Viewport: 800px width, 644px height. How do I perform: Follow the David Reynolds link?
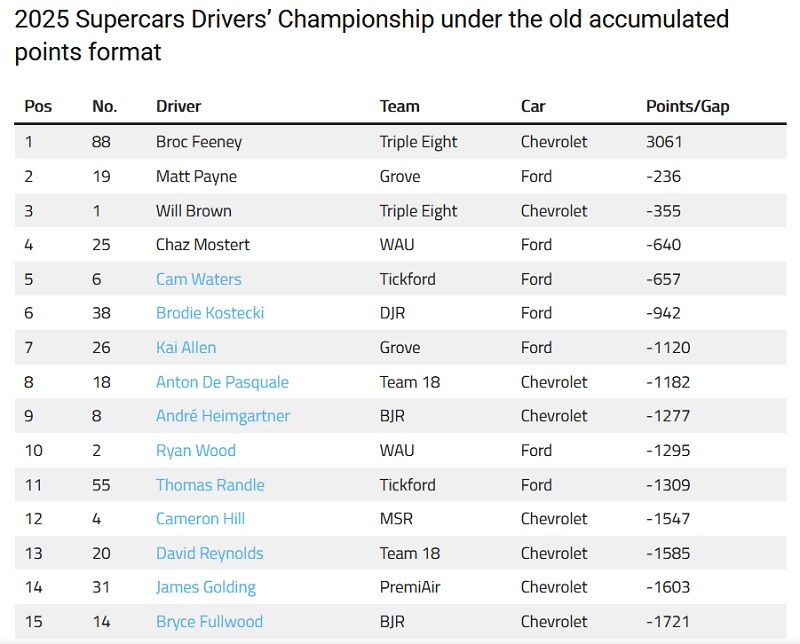tap(209, 553)
